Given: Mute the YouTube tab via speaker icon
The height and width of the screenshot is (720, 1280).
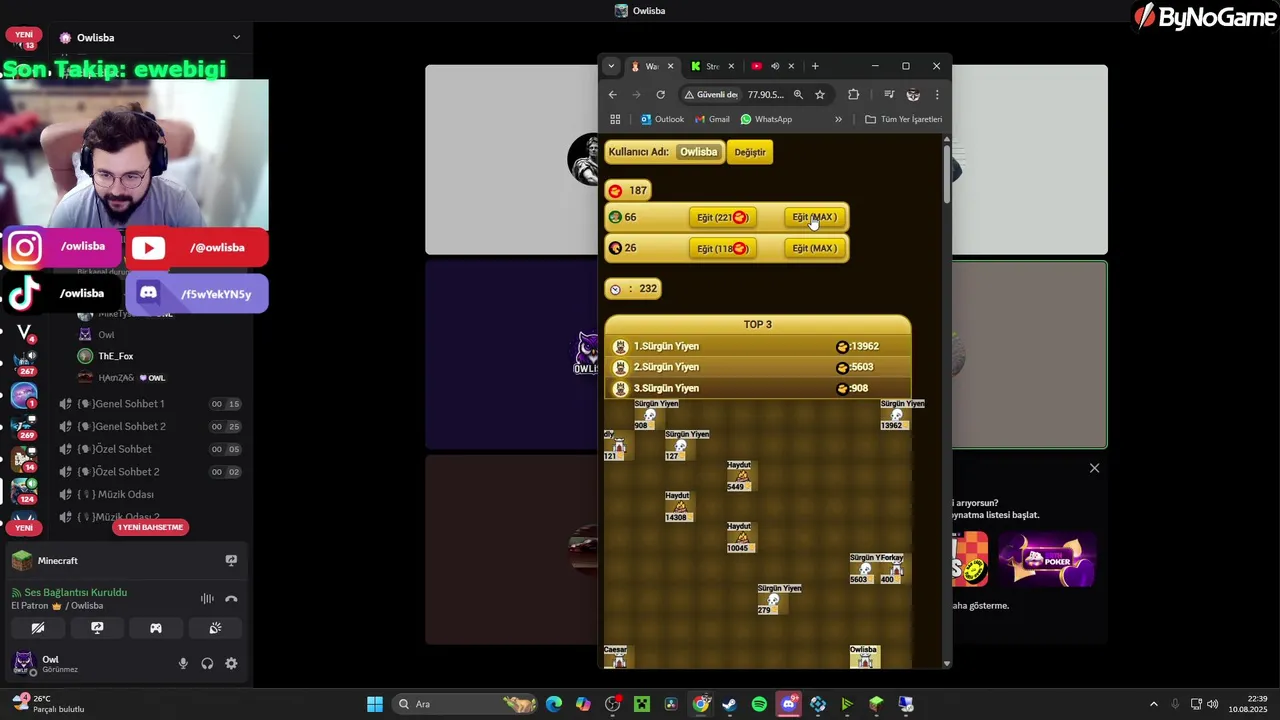Looking at the screenshot, I should pyautogui.click(x=775, y=66).
